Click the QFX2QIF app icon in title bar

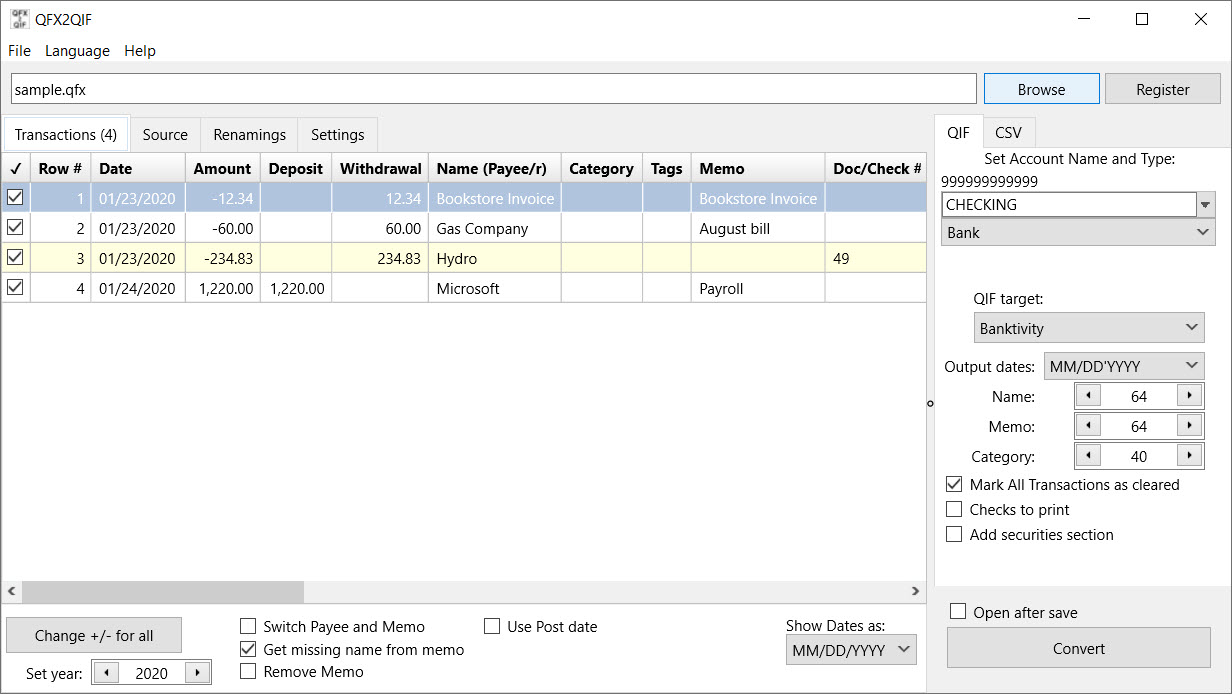(19, 18)
